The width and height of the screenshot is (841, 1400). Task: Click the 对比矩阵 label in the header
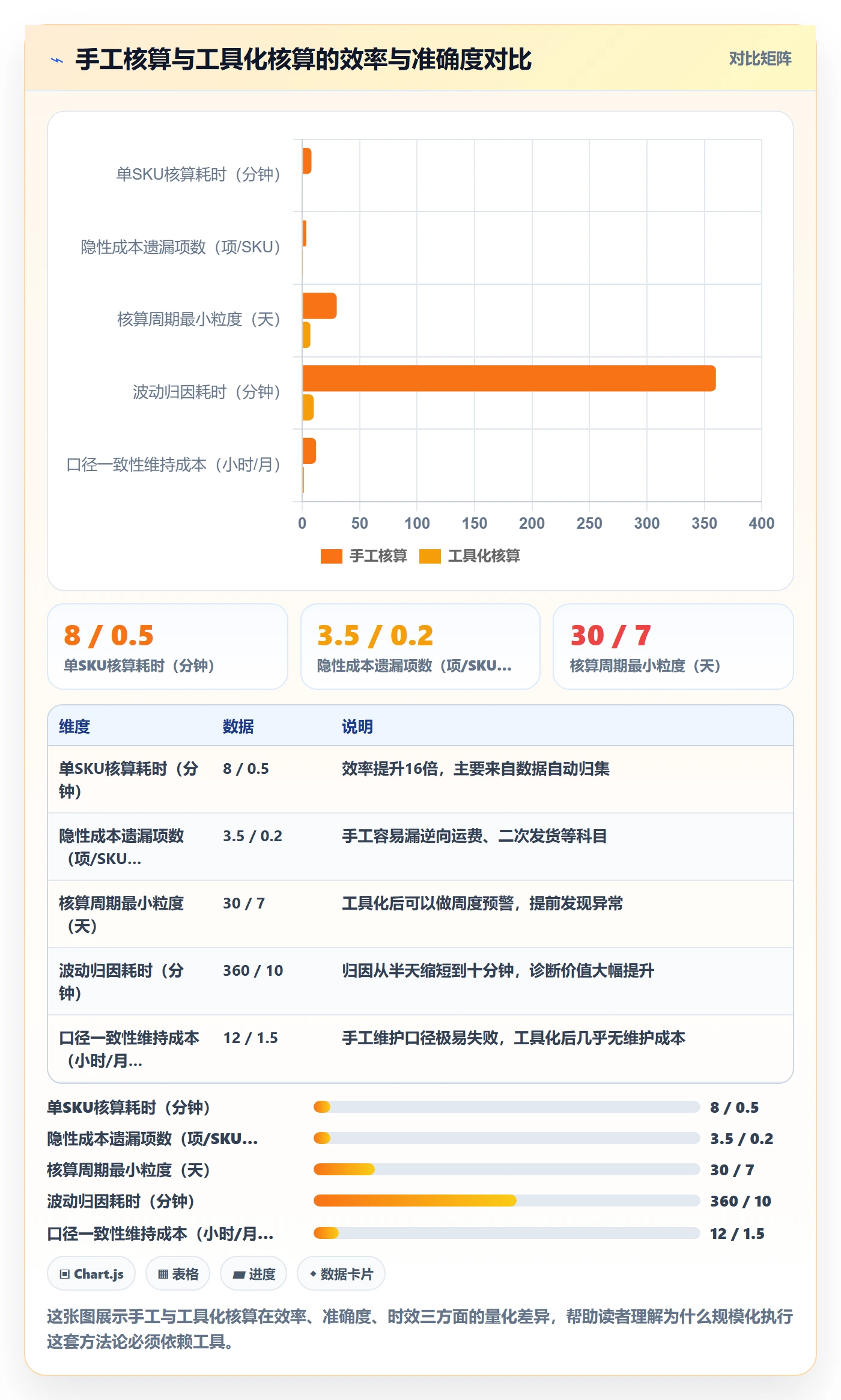760,58
